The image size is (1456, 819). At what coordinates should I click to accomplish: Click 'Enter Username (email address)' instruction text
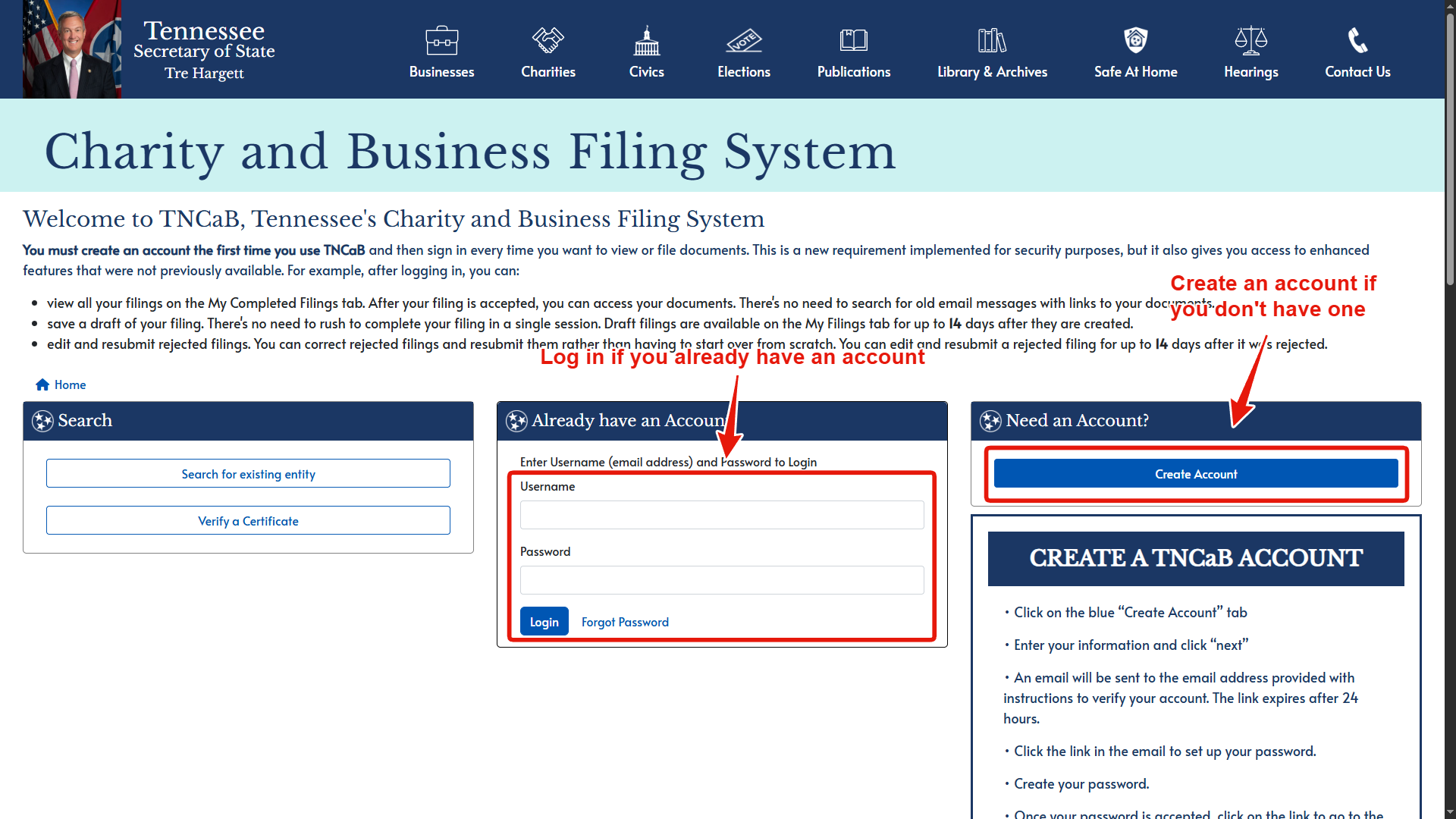668,462
